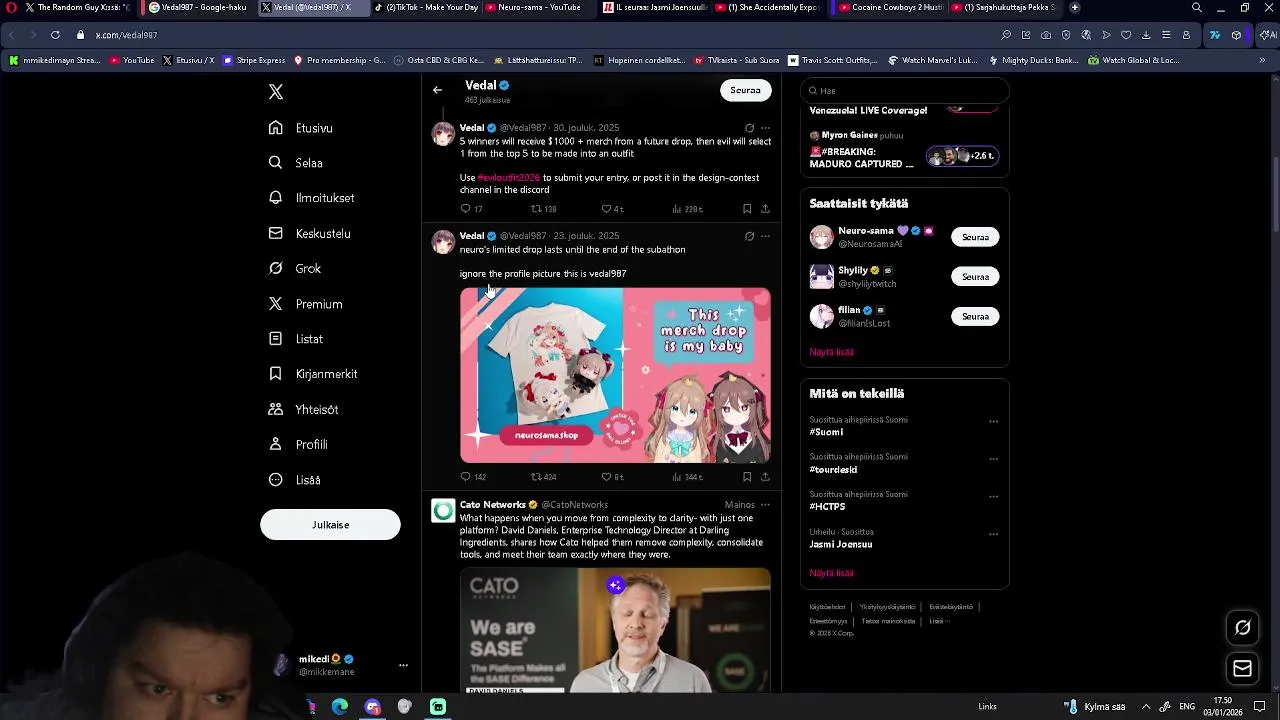Image resolution: width=1280 pixels, height=720 pixels.
Task: Select the Listat list icon
Action: tap(276, 339)
